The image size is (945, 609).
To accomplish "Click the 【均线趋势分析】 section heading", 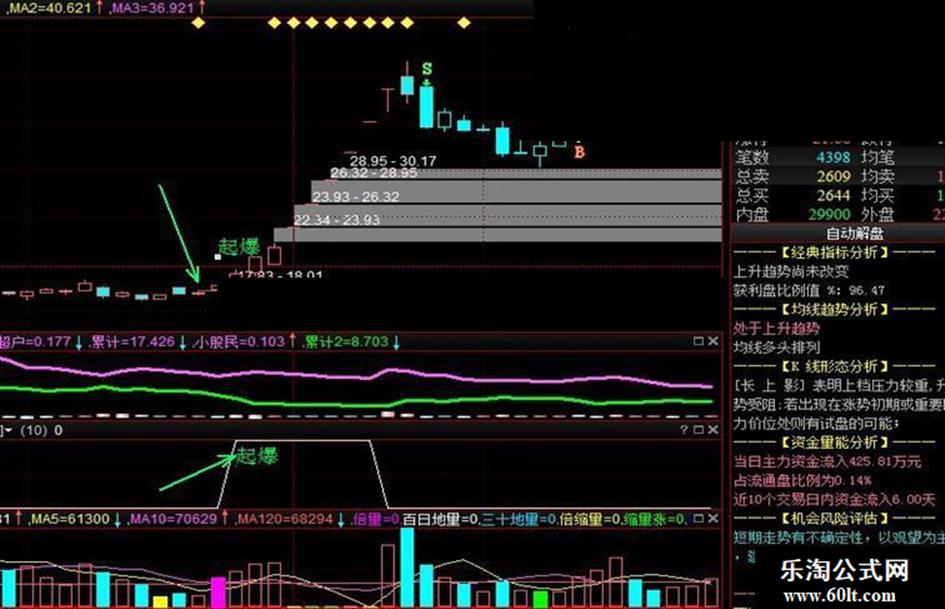I will tap(835, 309).
